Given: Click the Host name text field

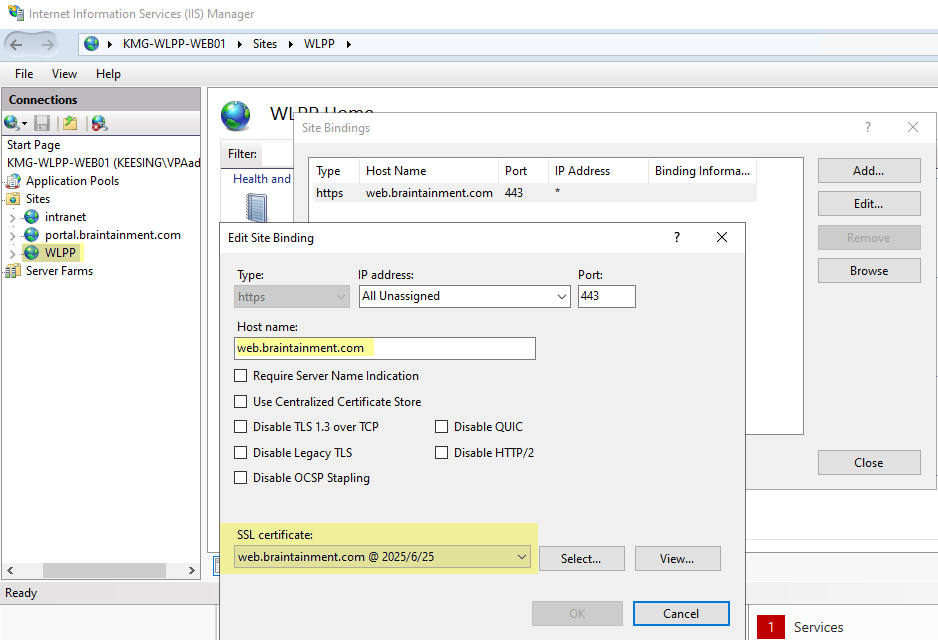Looking at the screenshot, I should coord(384,348).
